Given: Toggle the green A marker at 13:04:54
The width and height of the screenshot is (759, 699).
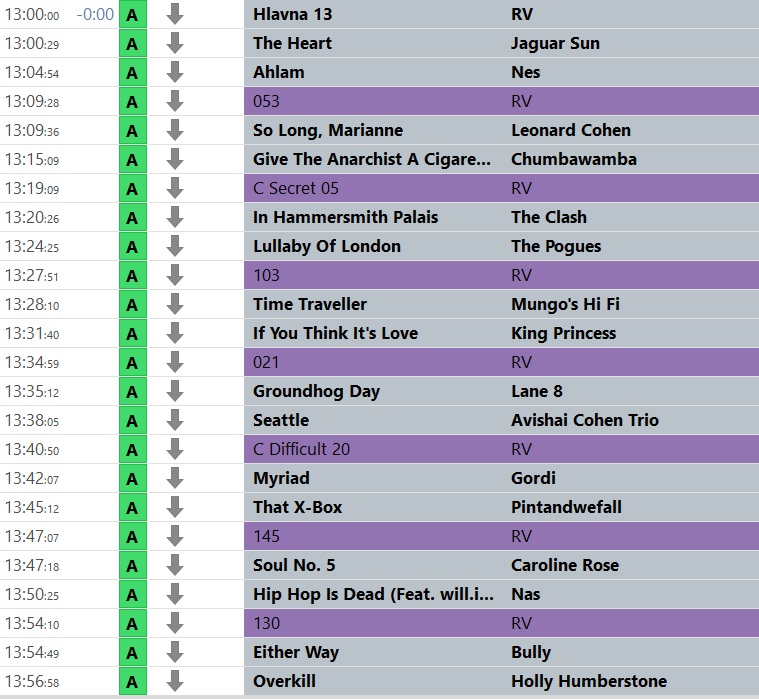Looking at the screenshot, I should tap(133, 73).
